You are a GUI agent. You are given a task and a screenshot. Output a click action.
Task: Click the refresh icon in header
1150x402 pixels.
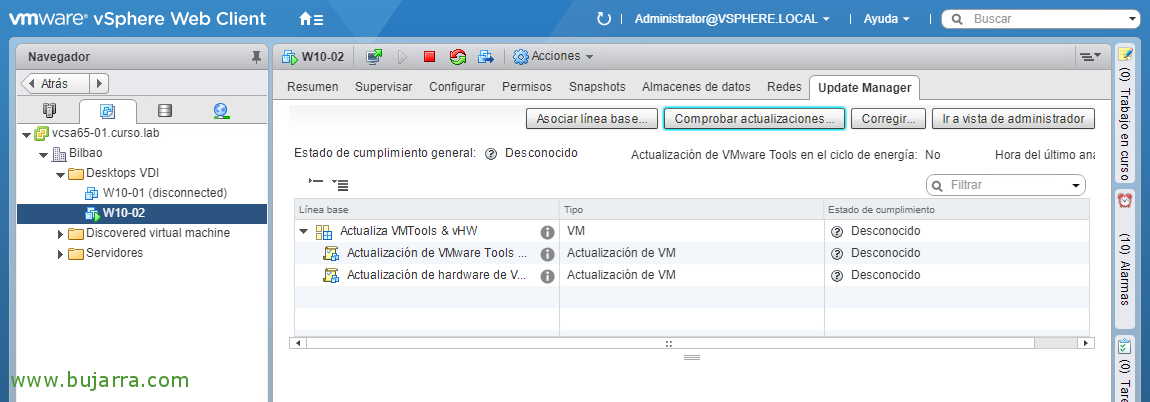pos(604,19)
